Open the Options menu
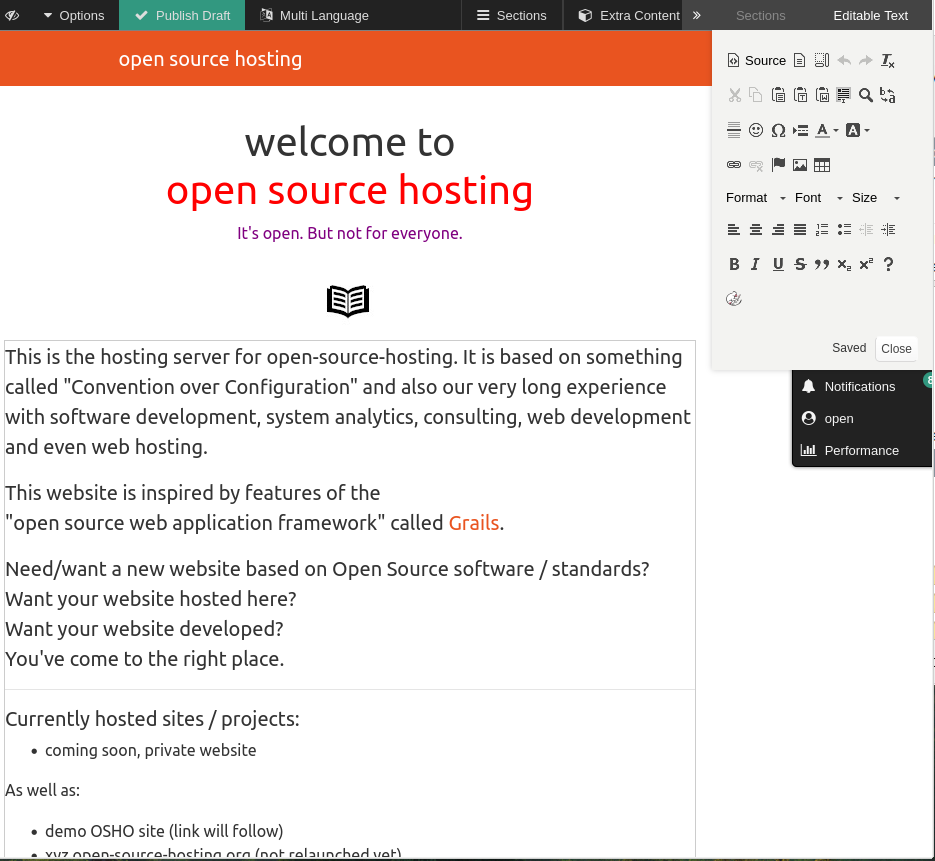Screen dimensions: 935x861 73,15
